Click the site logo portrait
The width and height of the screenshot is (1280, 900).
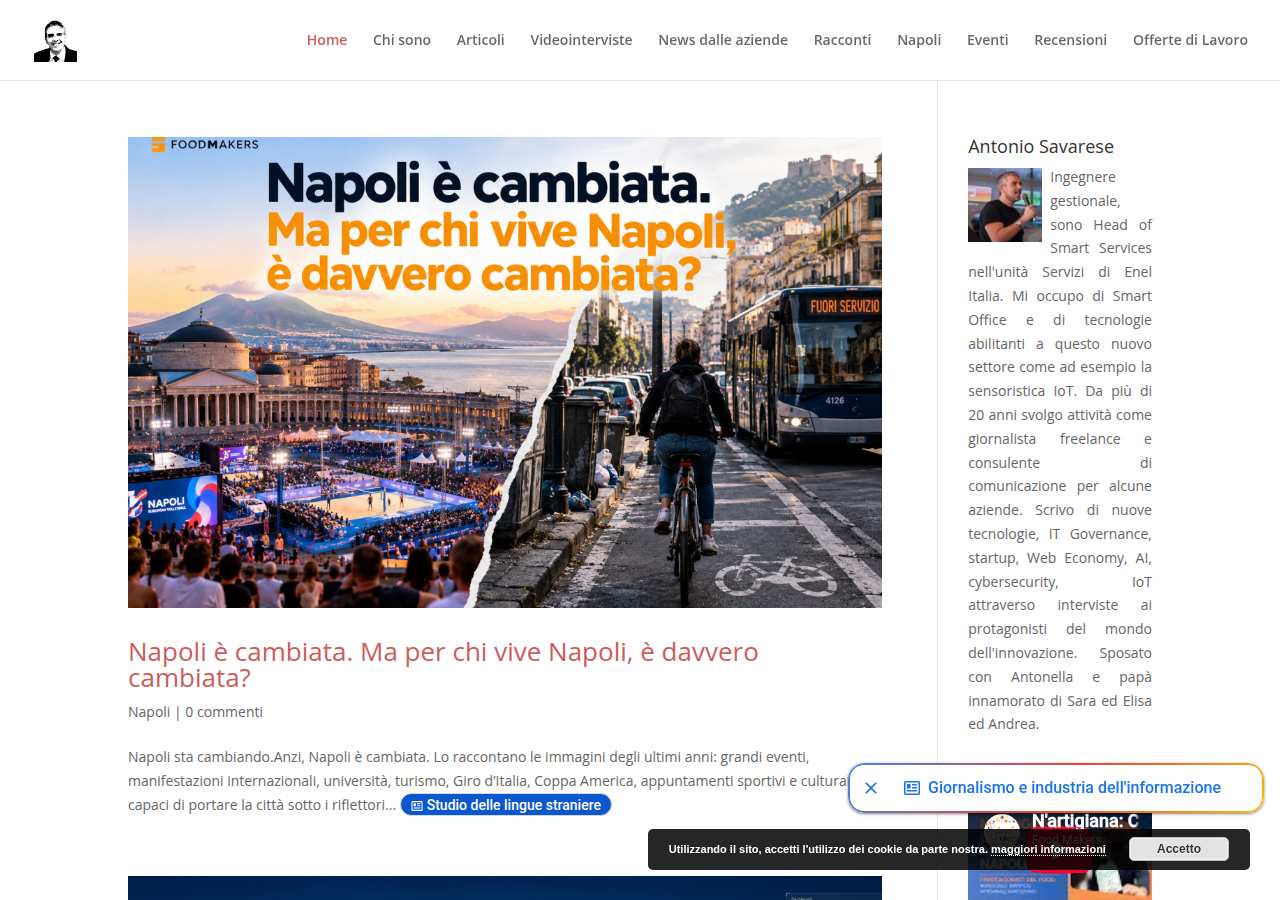(x=55, y=41)
